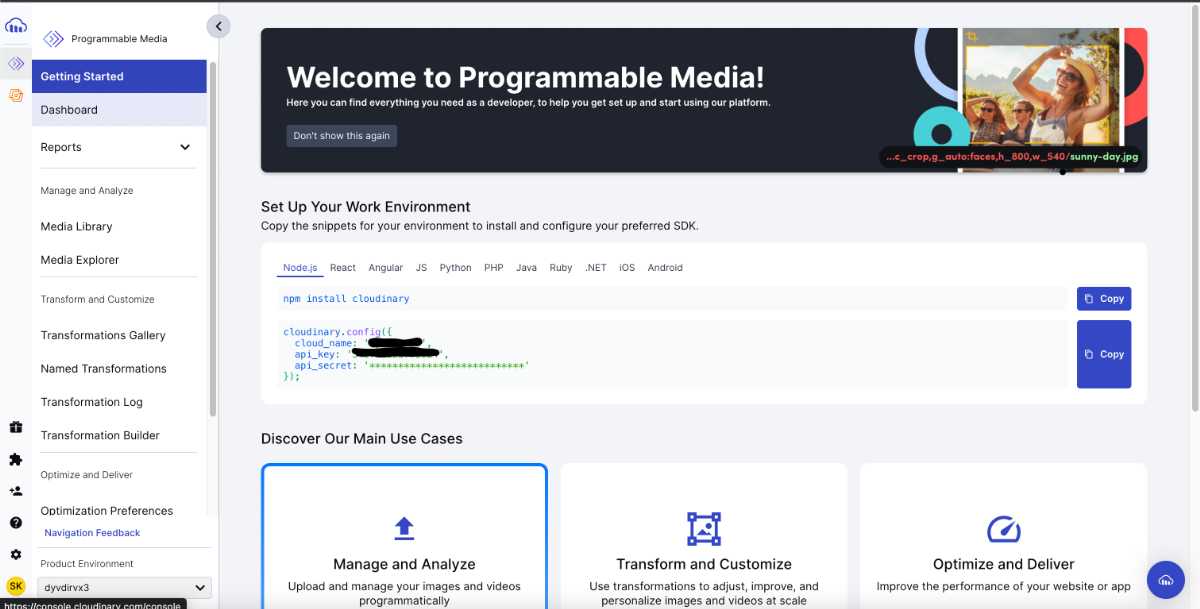Switch to the Android tab
Screen dimensions: 1200x609
665,268
